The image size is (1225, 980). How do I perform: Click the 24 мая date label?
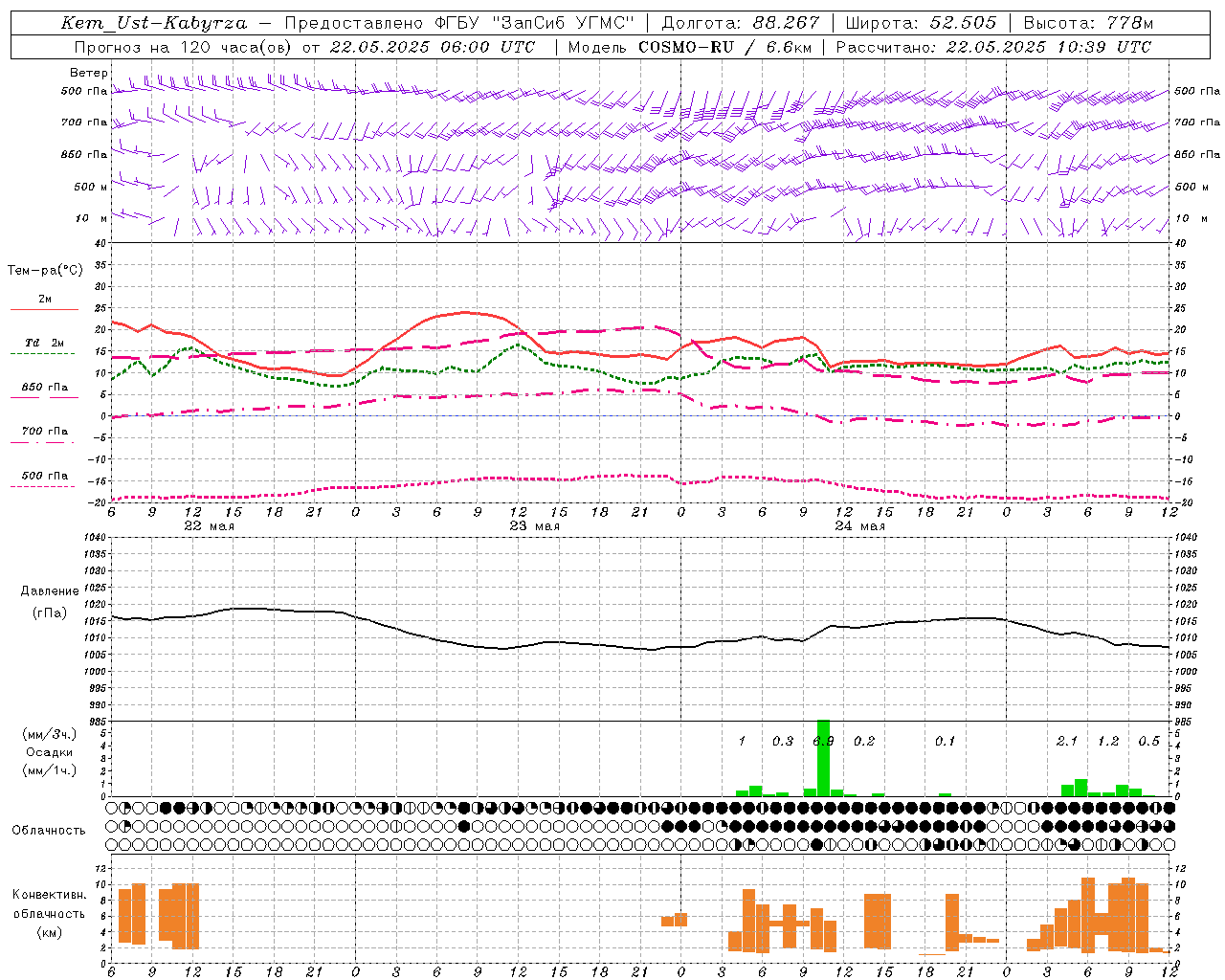tap(859, 526)
